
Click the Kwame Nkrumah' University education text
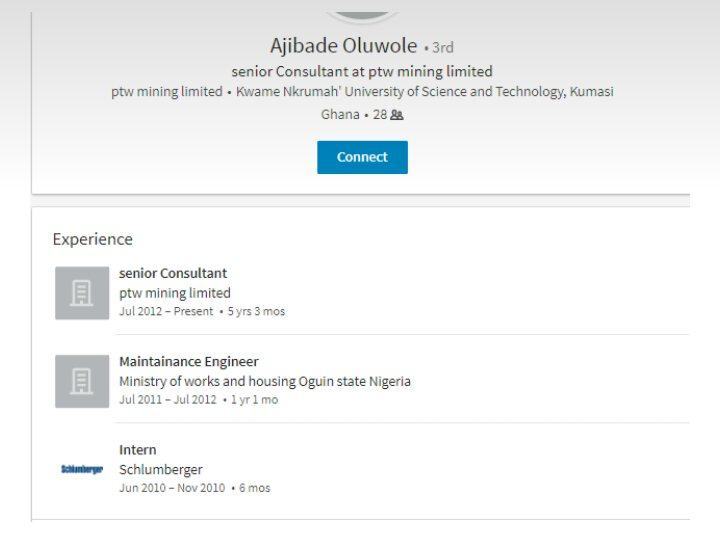(x=424, y=92)
